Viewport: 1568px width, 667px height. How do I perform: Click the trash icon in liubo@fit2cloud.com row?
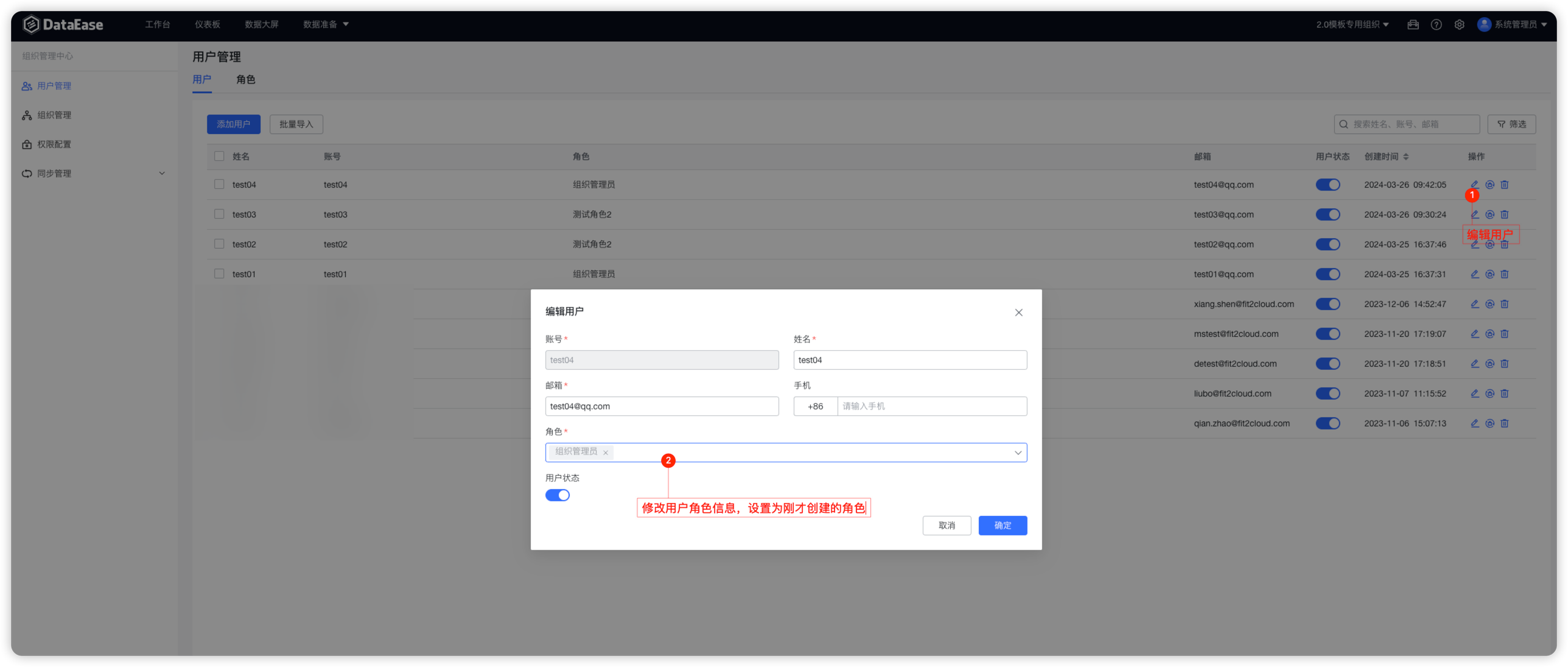tap(1504, 393)
